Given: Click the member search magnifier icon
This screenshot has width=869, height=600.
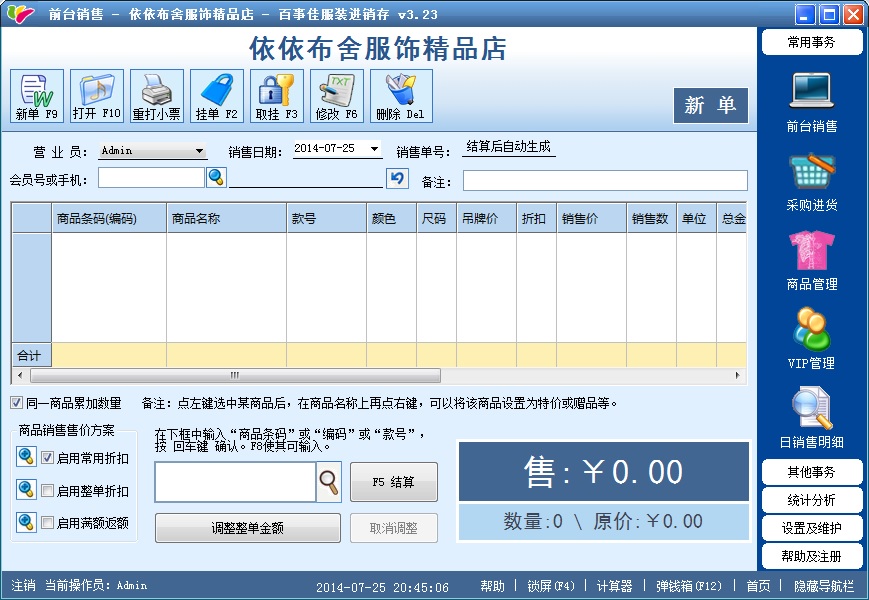Looking at the screenshot, I should click(x=216, y=177).
